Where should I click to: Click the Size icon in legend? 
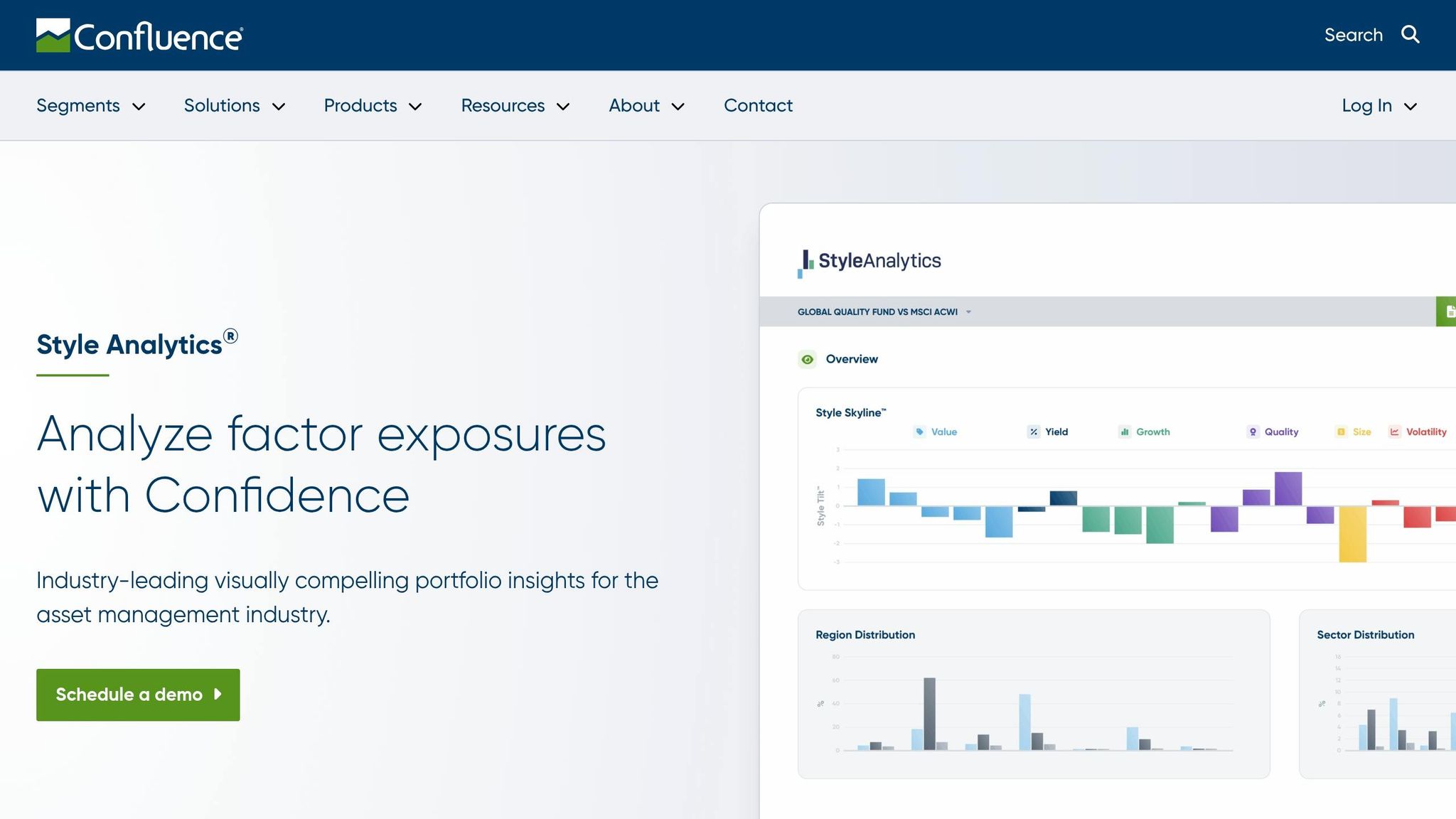tap(1341, 432)
